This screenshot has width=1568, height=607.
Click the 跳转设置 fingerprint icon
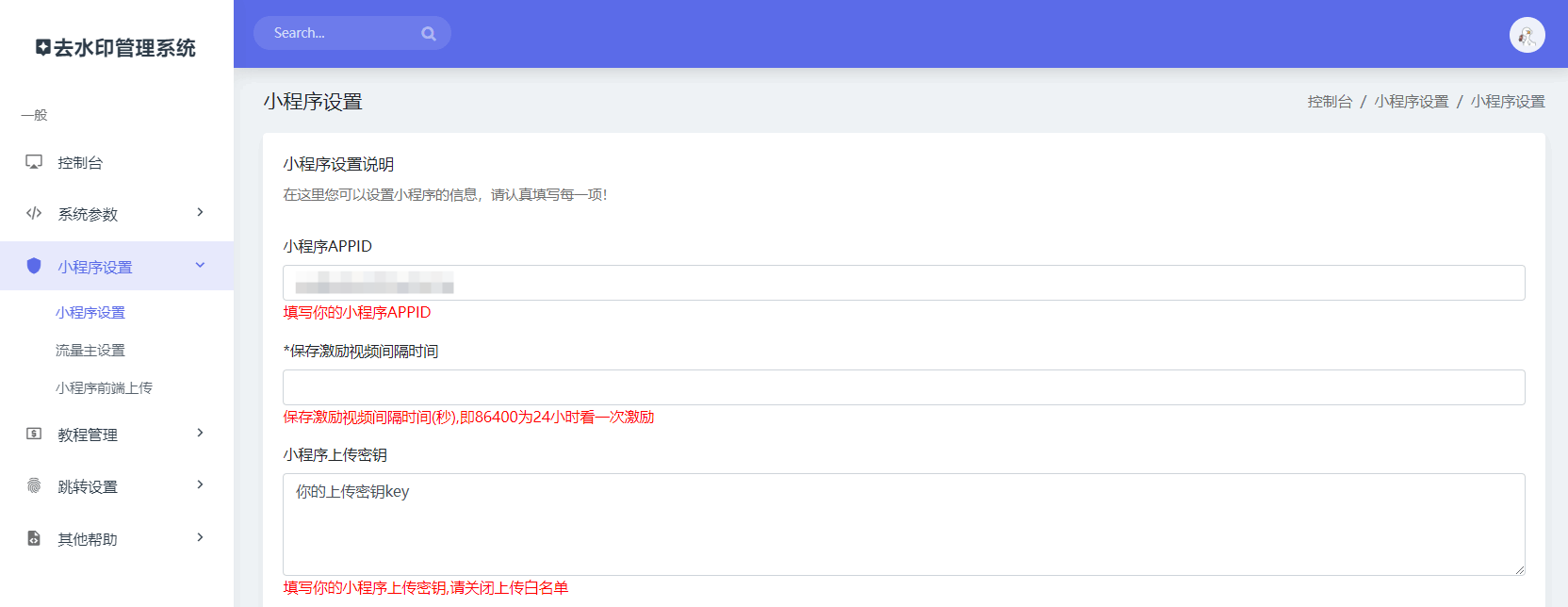pyautogui.click(x=34, y=485)
